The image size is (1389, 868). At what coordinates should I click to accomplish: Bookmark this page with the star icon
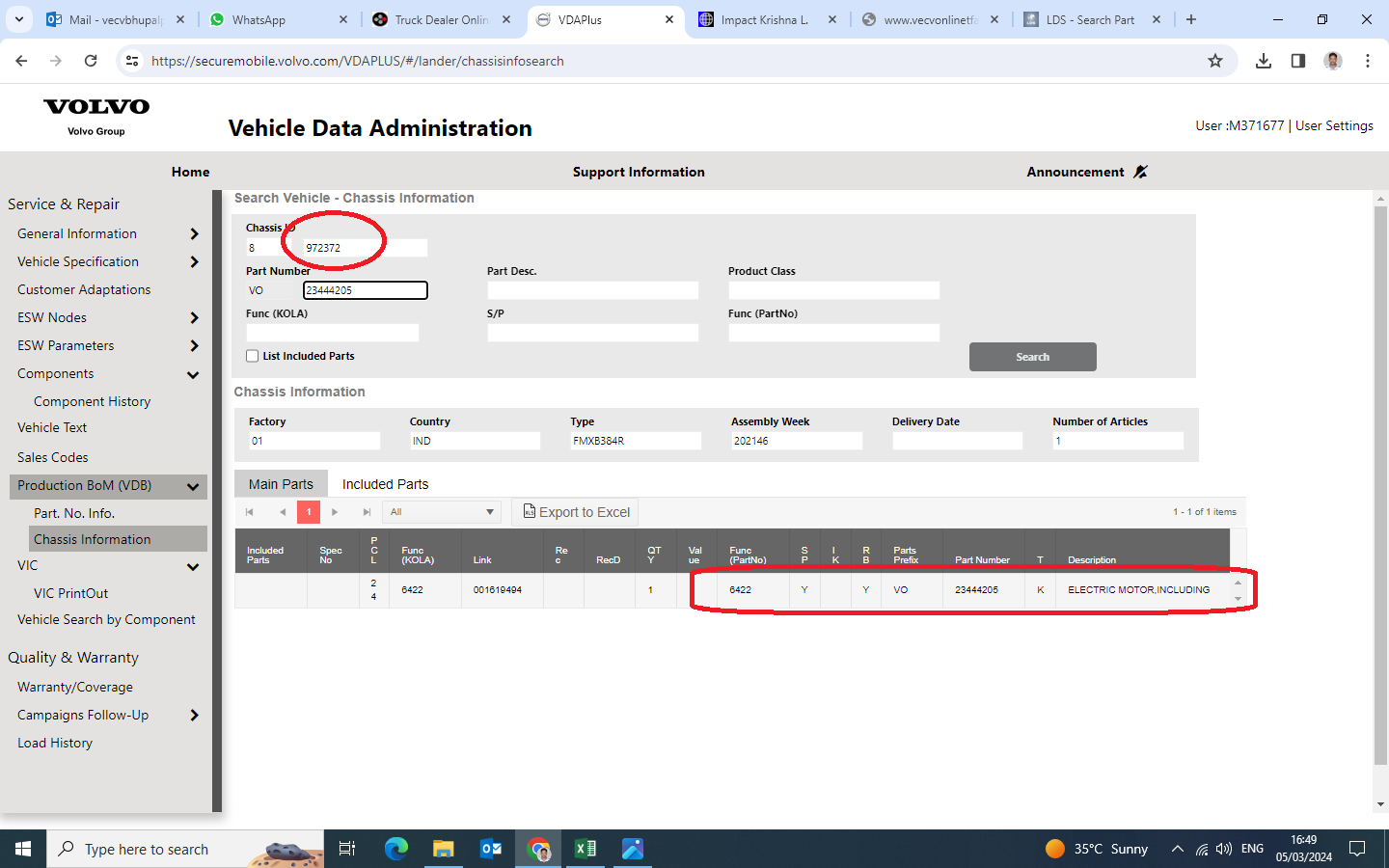tap(1215, 61)
